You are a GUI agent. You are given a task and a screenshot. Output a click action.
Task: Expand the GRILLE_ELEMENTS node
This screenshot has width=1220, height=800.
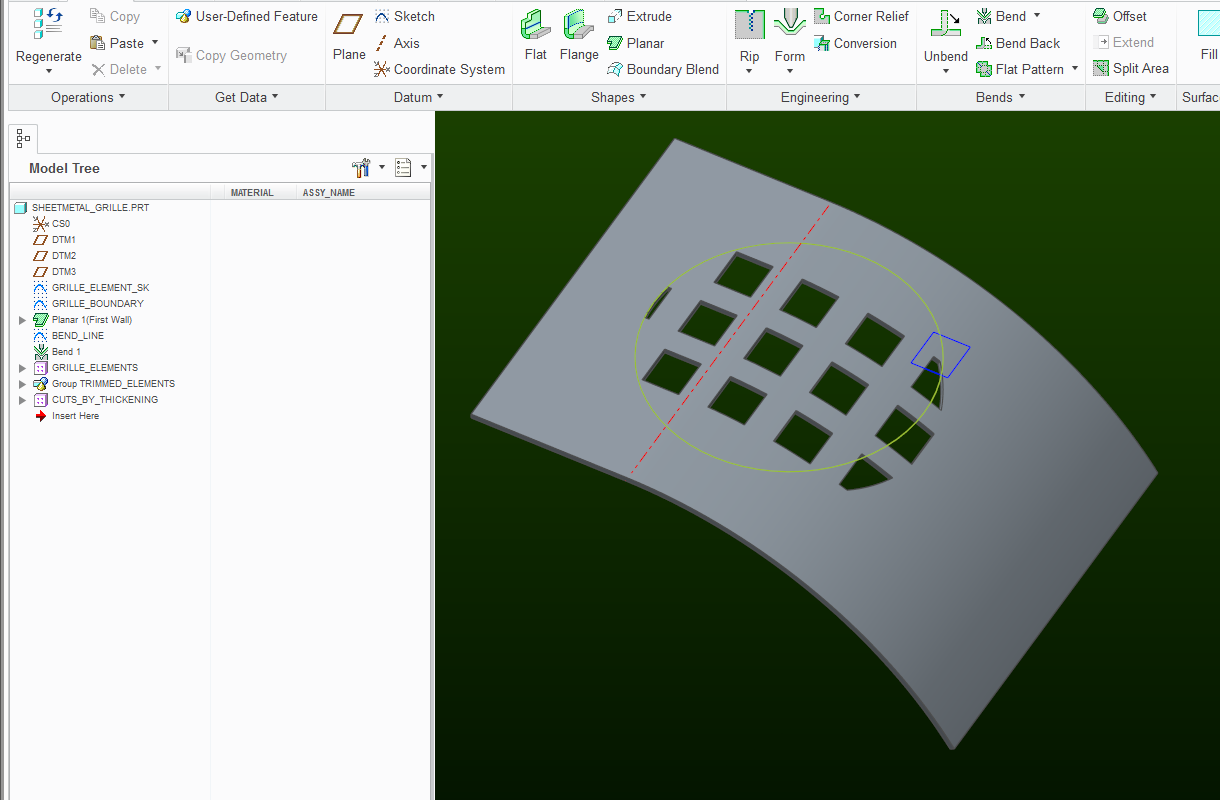coord(23,368)
